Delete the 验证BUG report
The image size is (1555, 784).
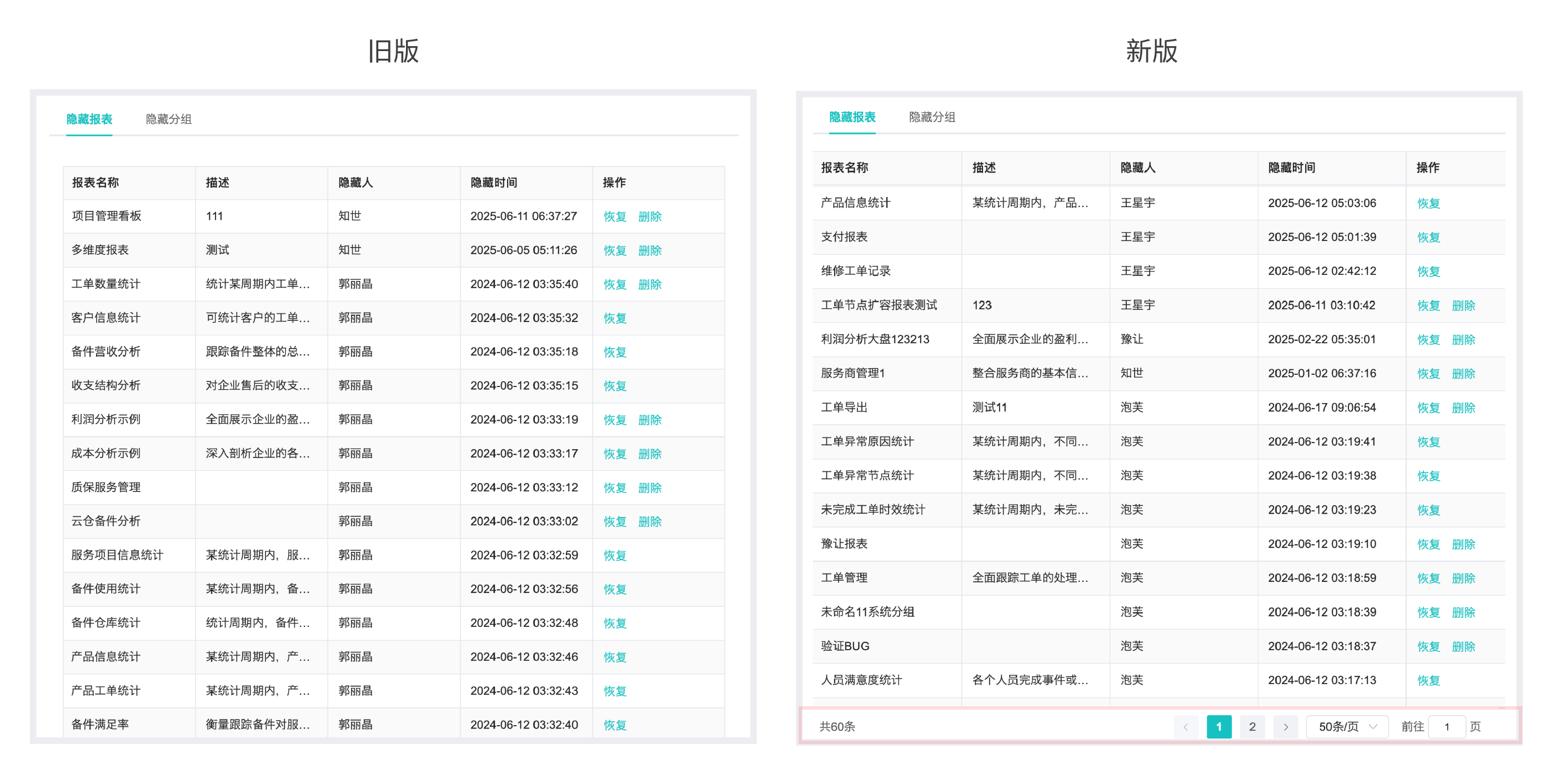tap(1463, 646)
